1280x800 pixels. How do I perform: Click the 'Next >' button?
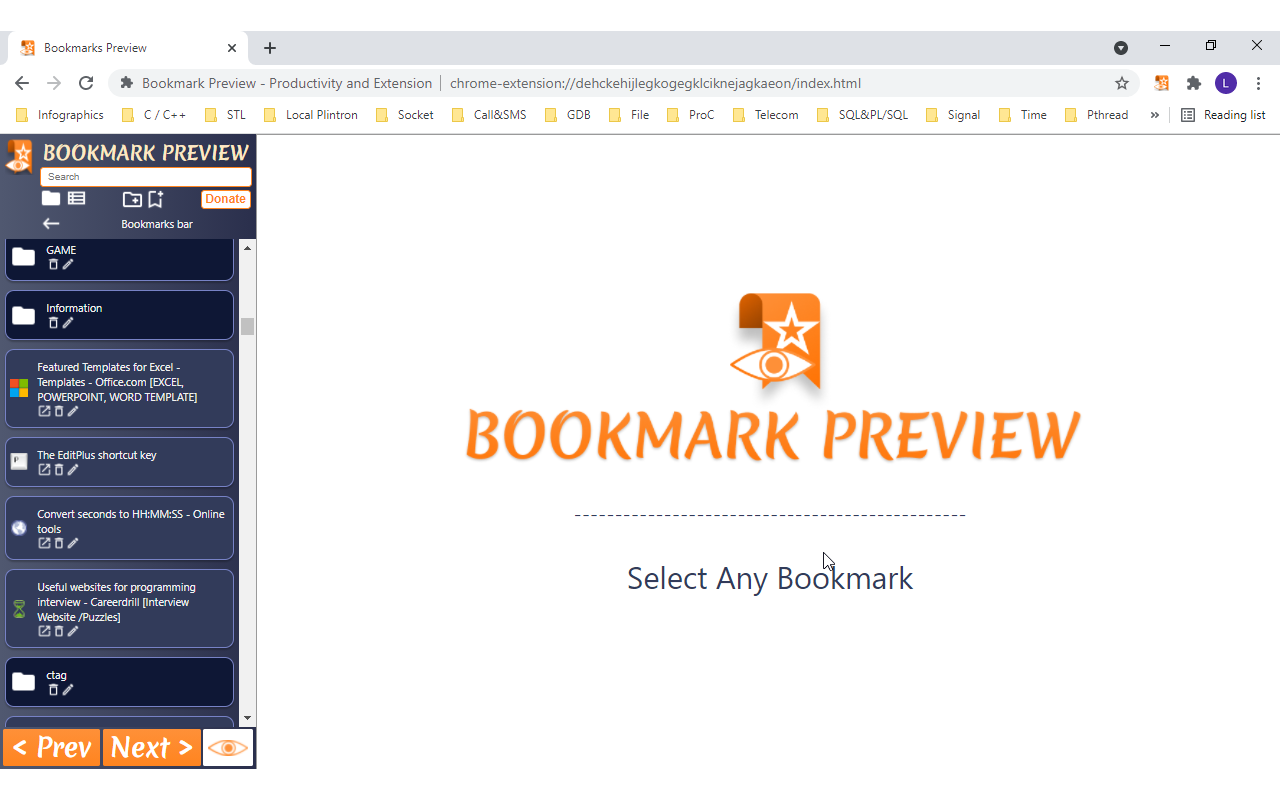pos(151,747)
